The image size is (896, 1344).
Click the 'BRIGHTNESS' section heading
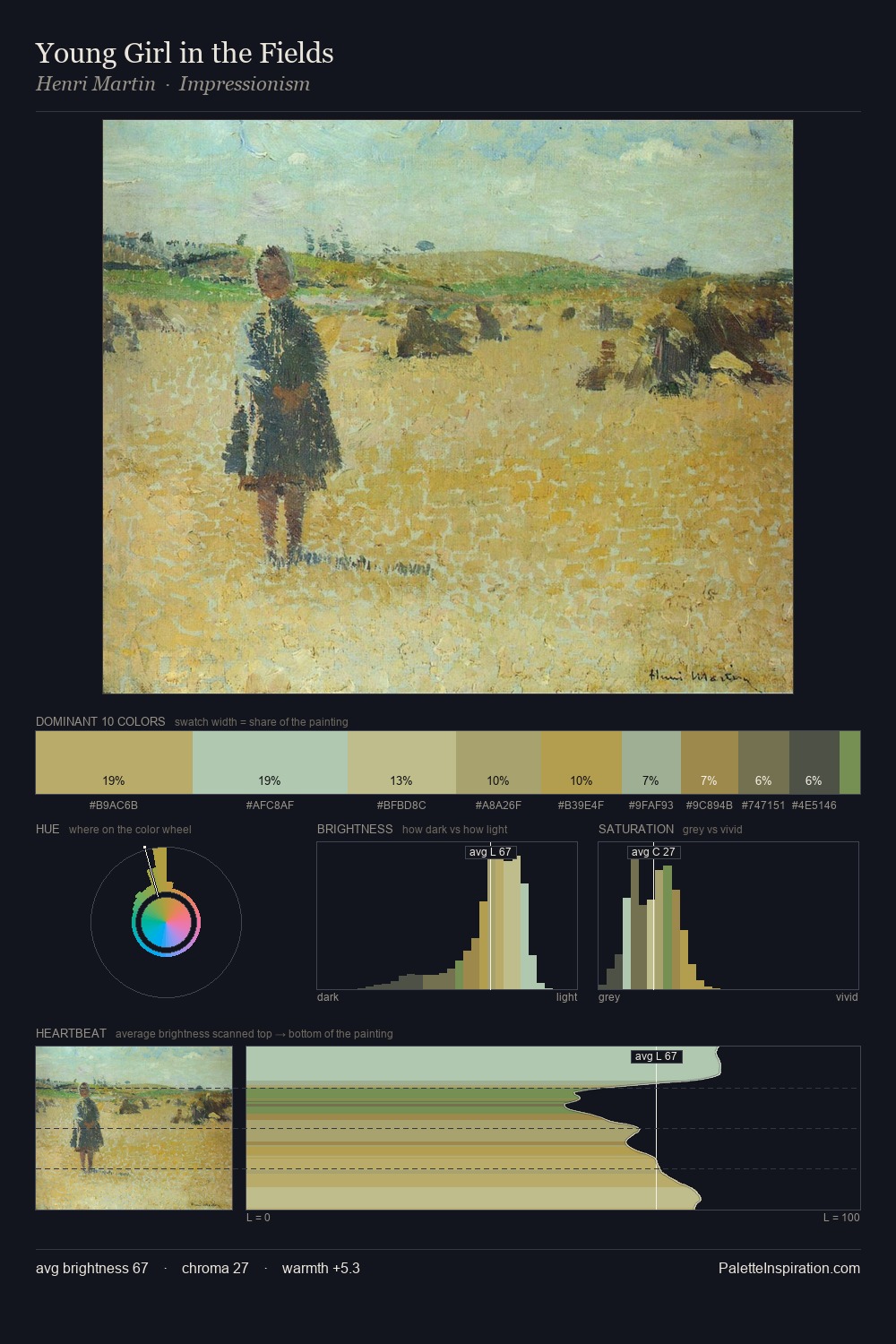coord(355,829)
